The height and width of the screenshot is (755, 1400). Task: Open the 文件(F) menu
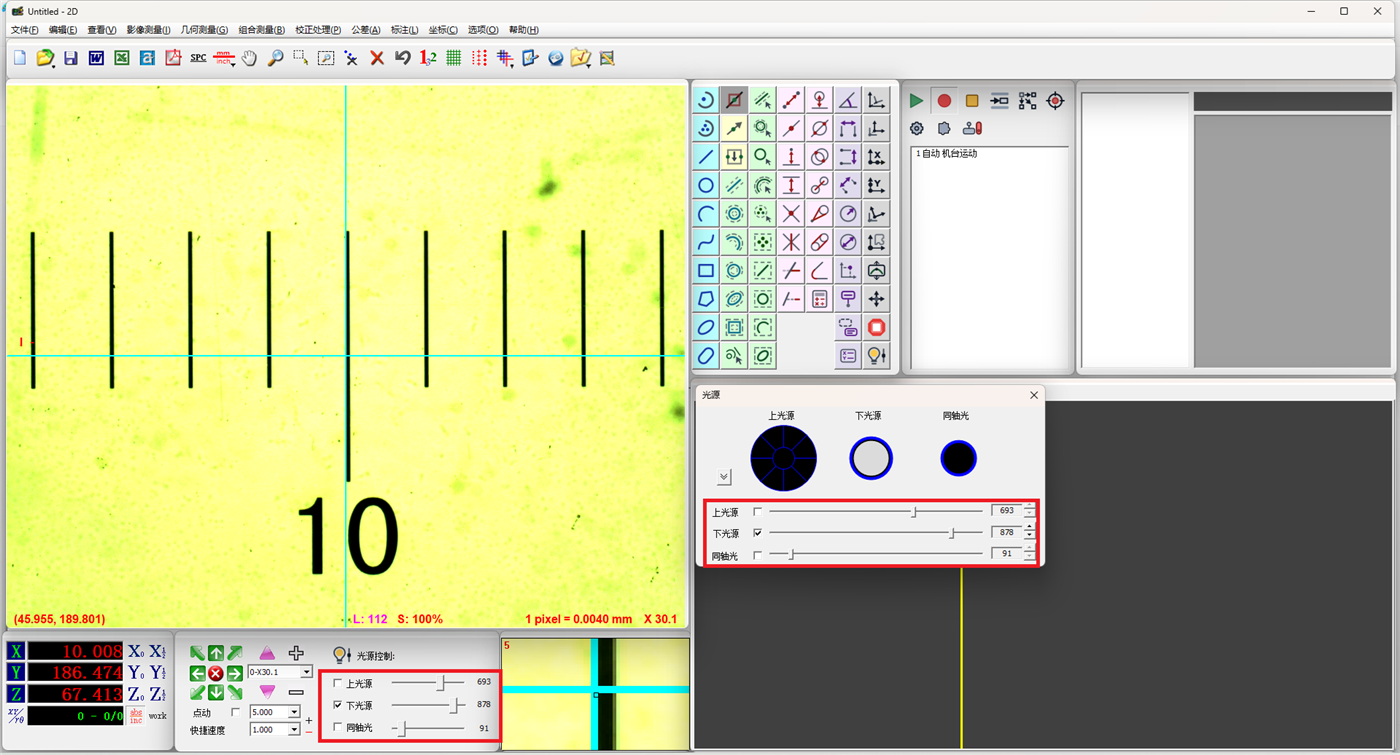(24, 30)
